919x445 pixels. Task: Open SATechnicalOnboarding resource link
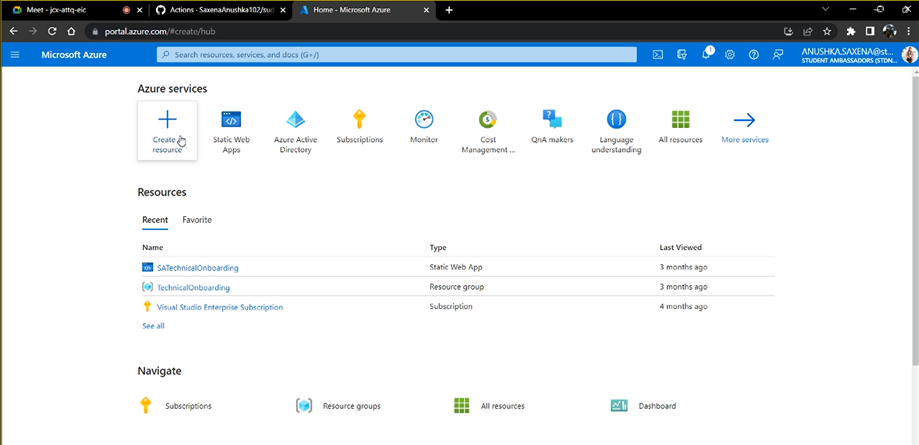point(198,268)
